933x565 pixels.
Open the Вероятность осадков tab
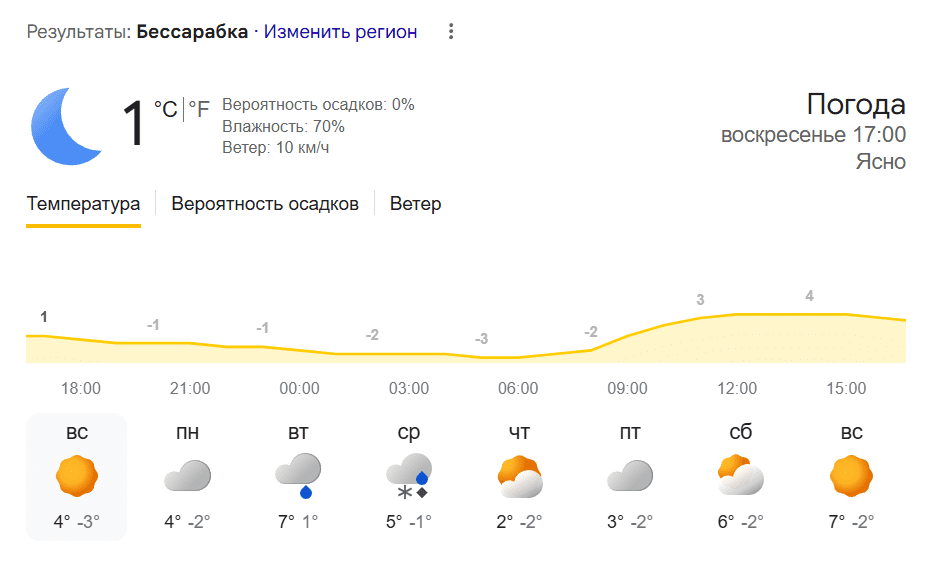pos(265,204)
